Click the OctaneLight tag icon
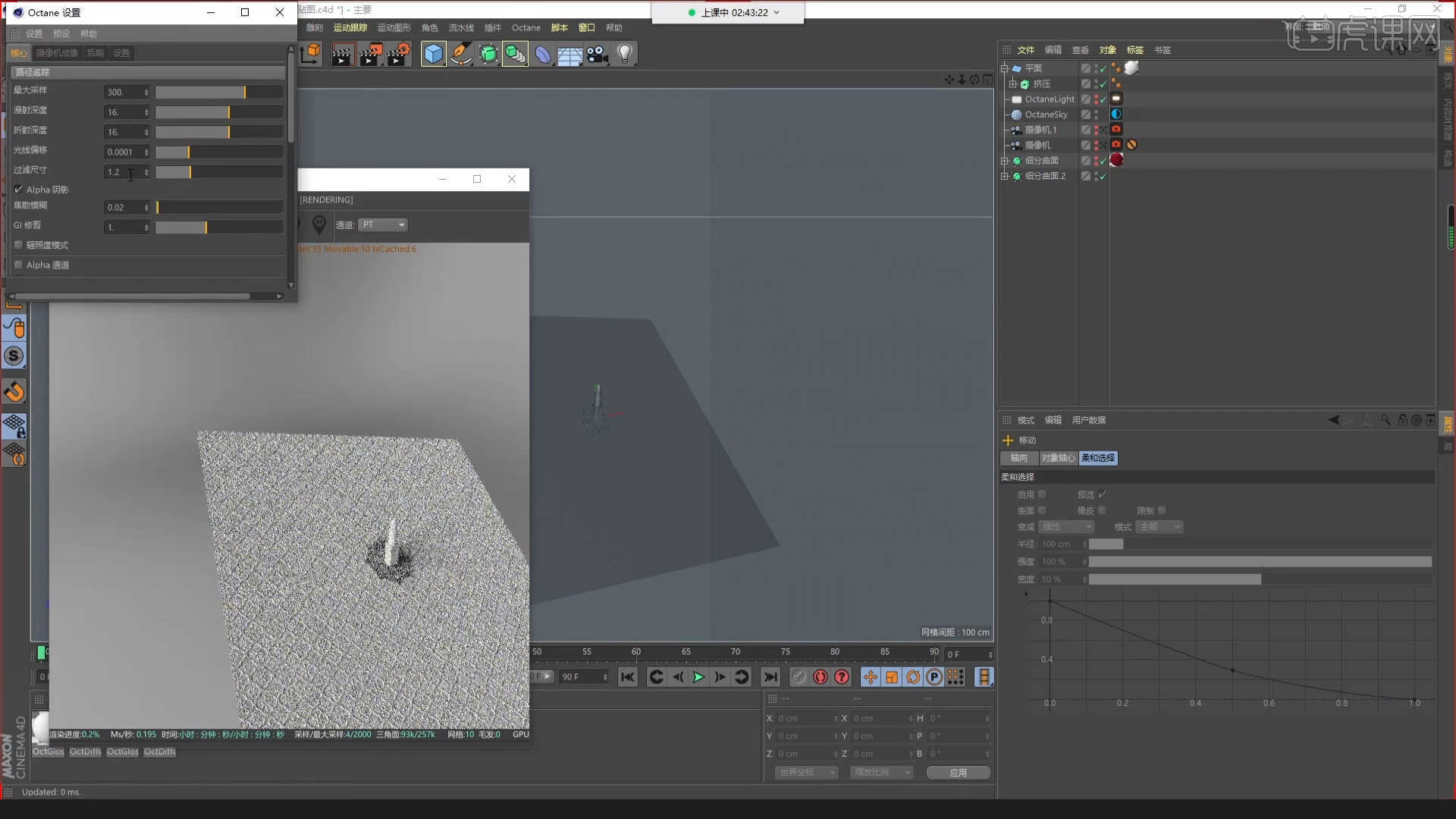 coord(1116,99)
